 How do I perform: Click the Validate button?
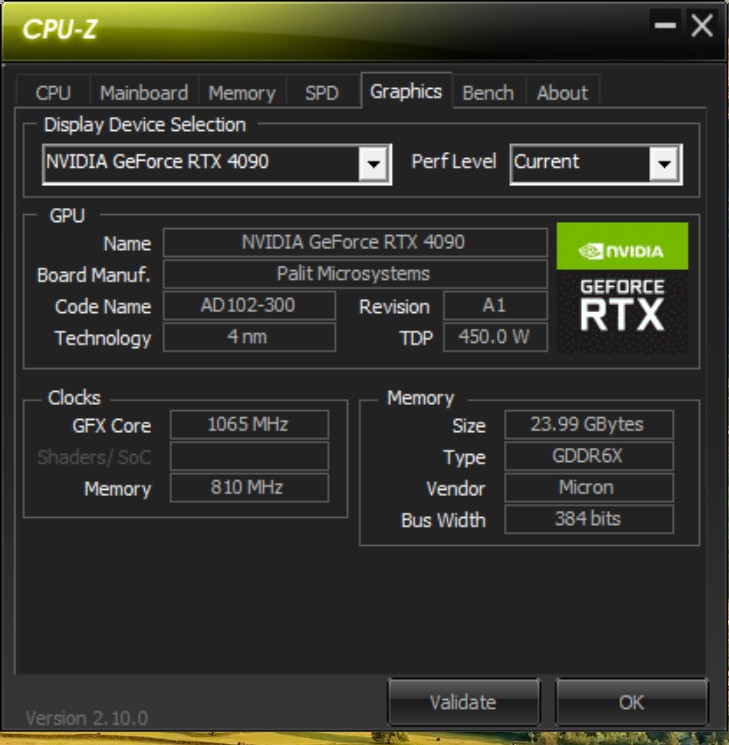pos(463,702)
